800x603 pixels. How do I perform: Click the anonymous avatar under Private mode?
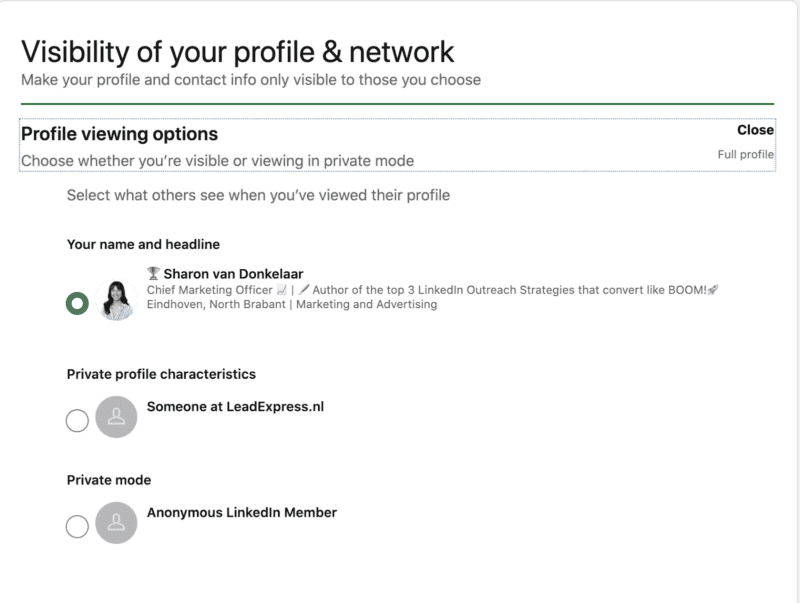[x=116, y=522]
